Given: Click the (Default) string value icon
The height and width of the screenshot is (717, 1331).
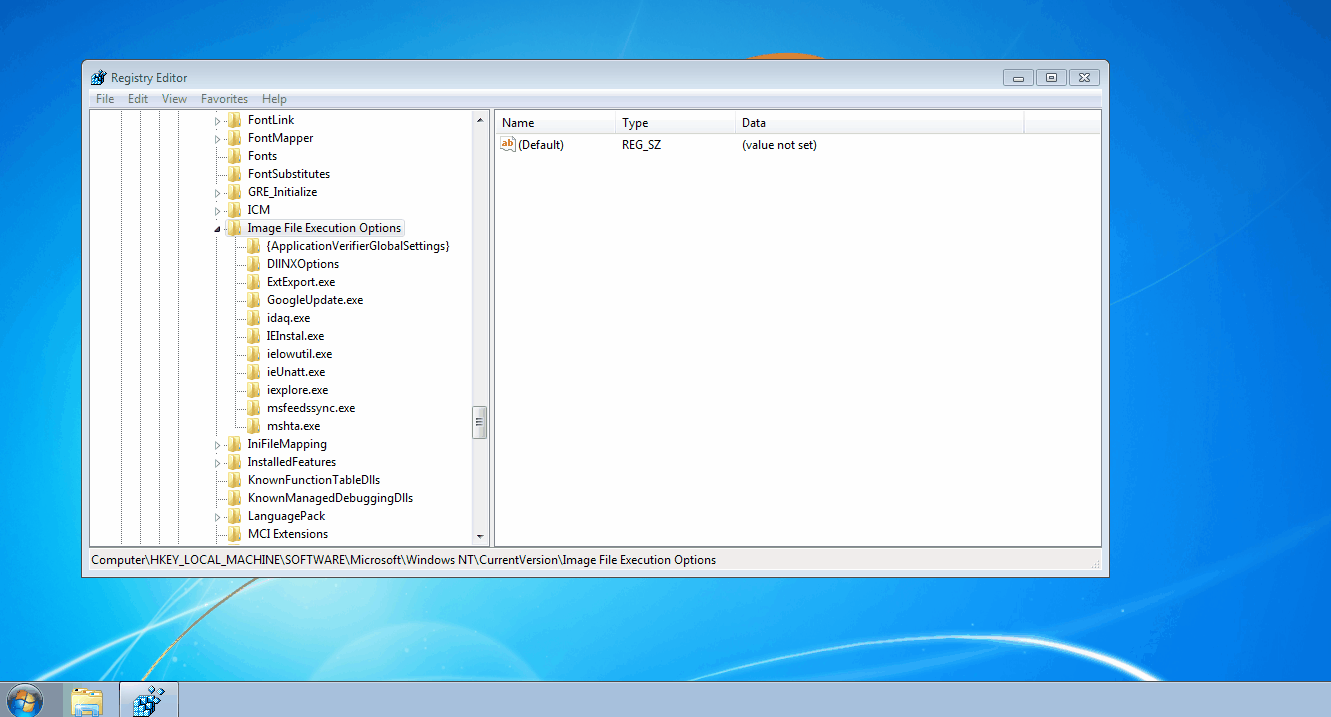Looking at the screenshot, I should (x=507, y=145).
